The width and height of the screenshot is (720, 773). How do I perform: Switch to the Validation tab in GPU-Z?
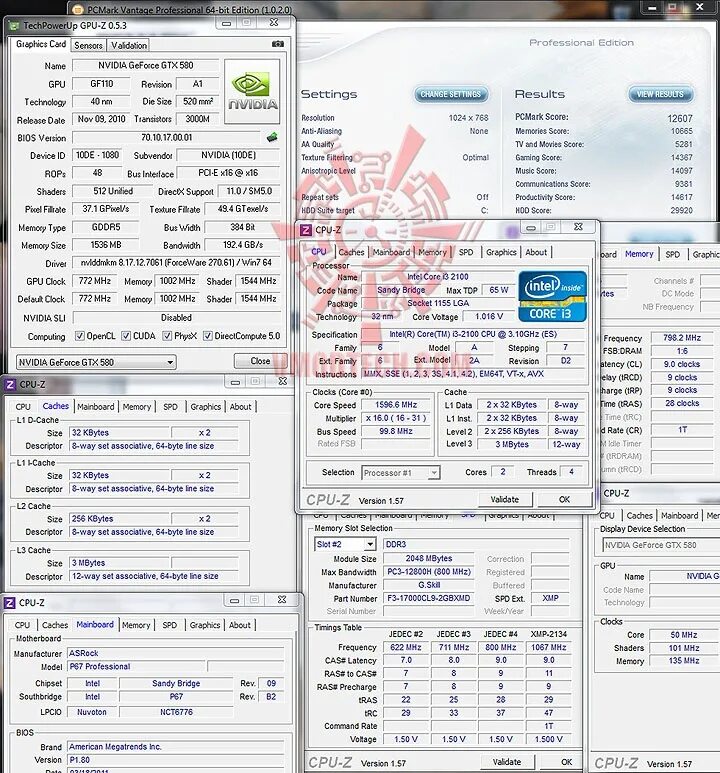tap(129, 45)
